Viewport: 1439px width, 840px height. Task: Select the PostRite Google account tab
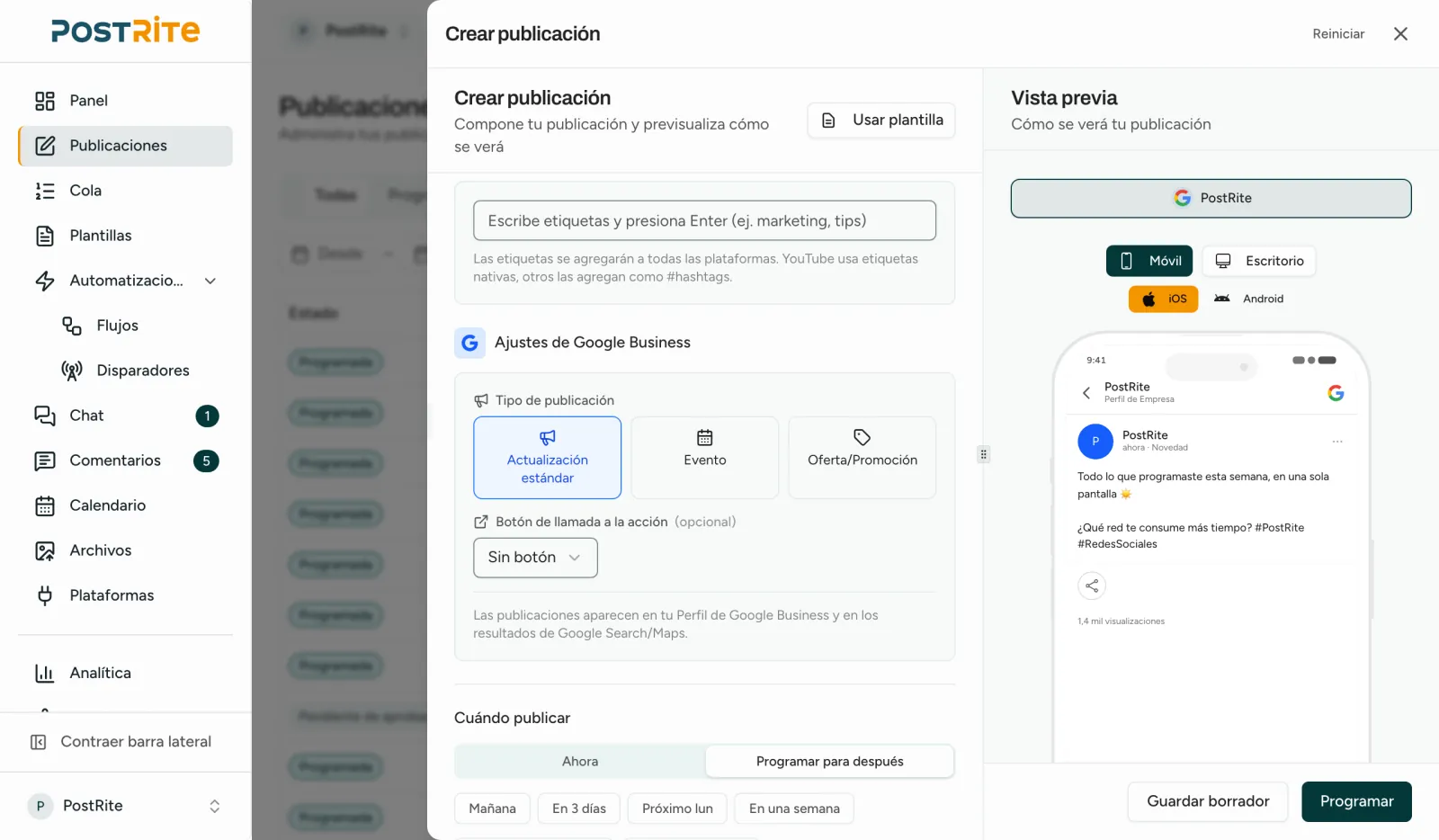coord(1211,199)
